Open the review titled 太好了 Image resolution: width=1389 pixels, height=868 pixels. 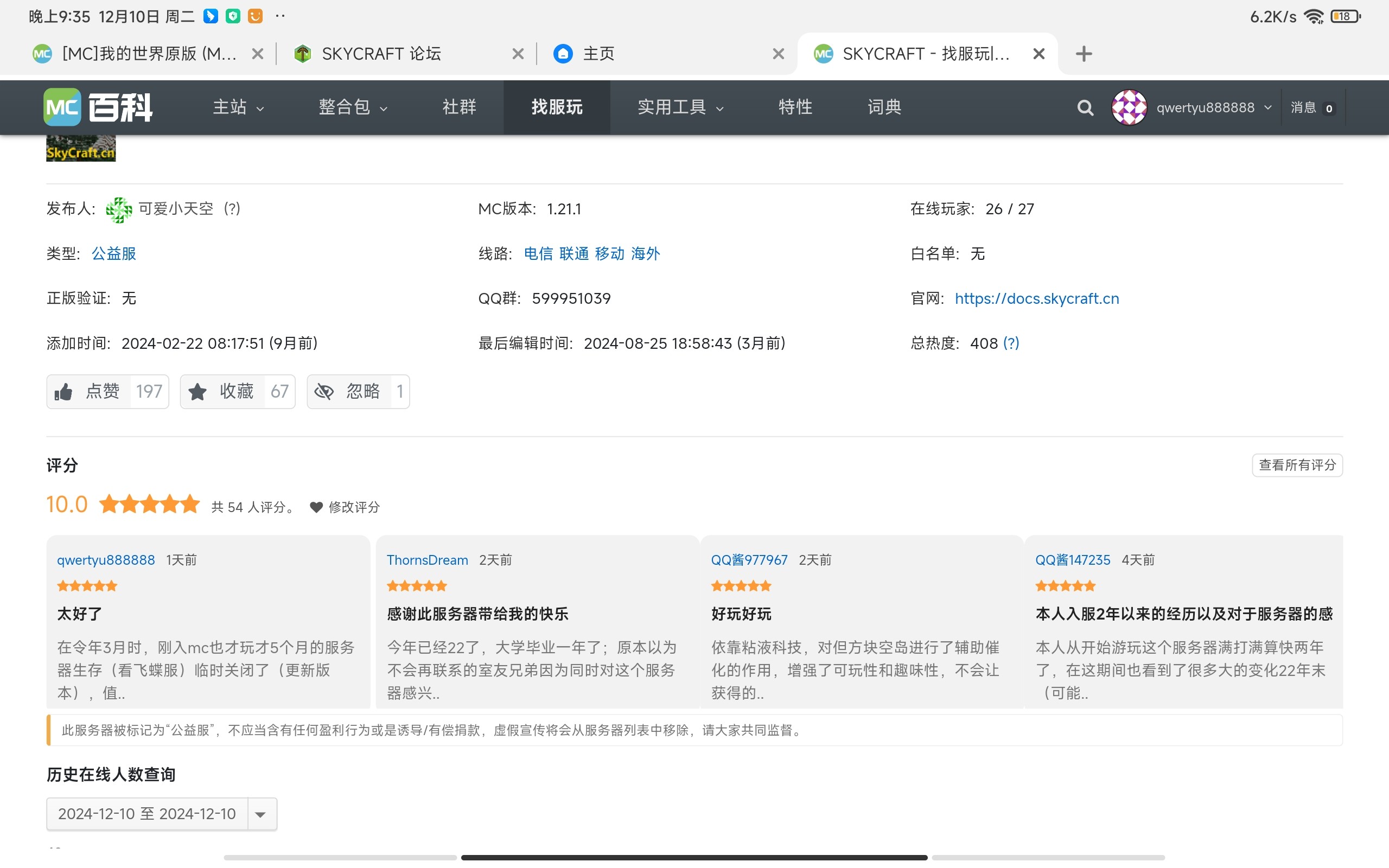click(x=80, y=614)
